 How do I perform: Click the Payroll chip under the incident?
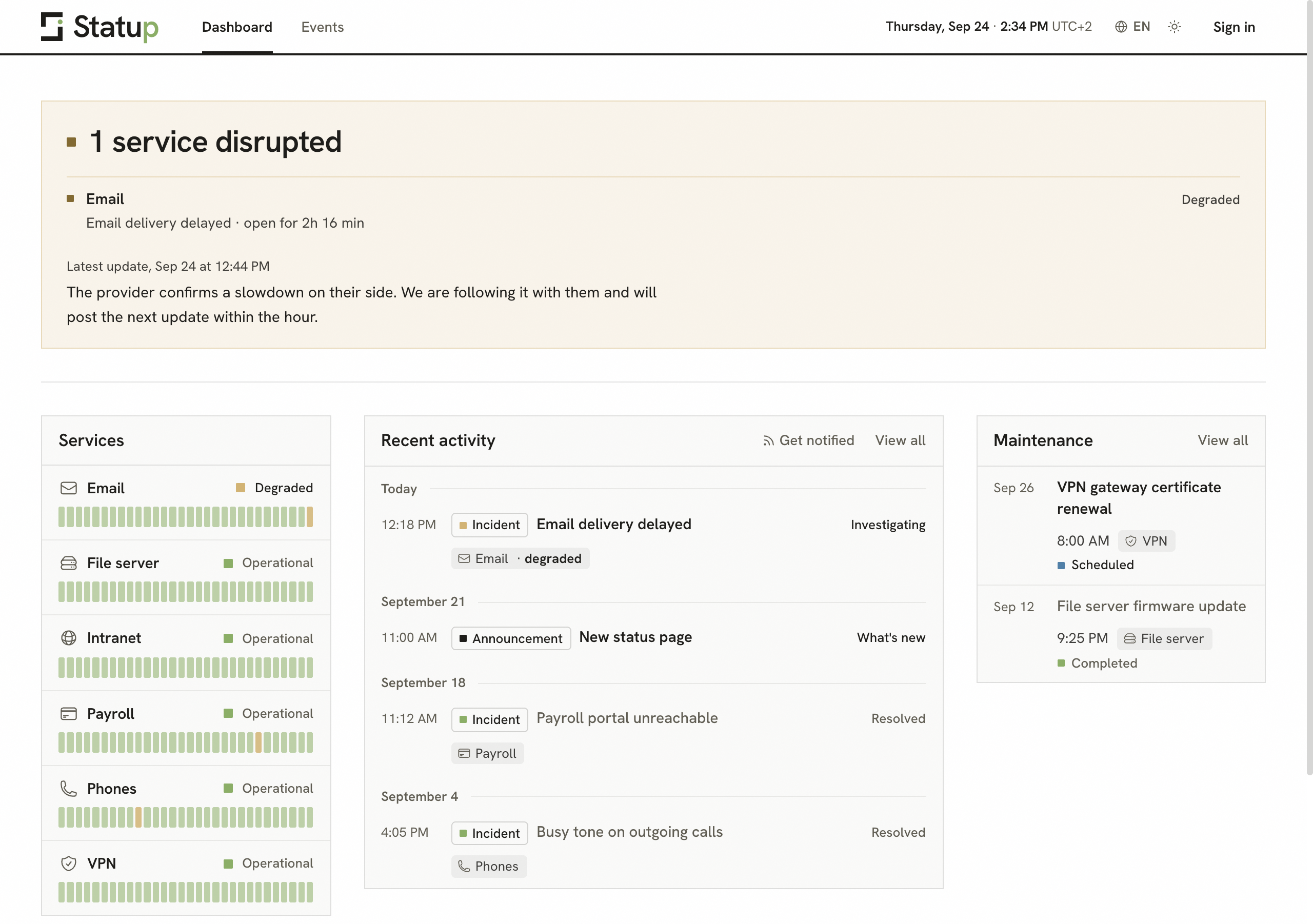coord(487,754)
